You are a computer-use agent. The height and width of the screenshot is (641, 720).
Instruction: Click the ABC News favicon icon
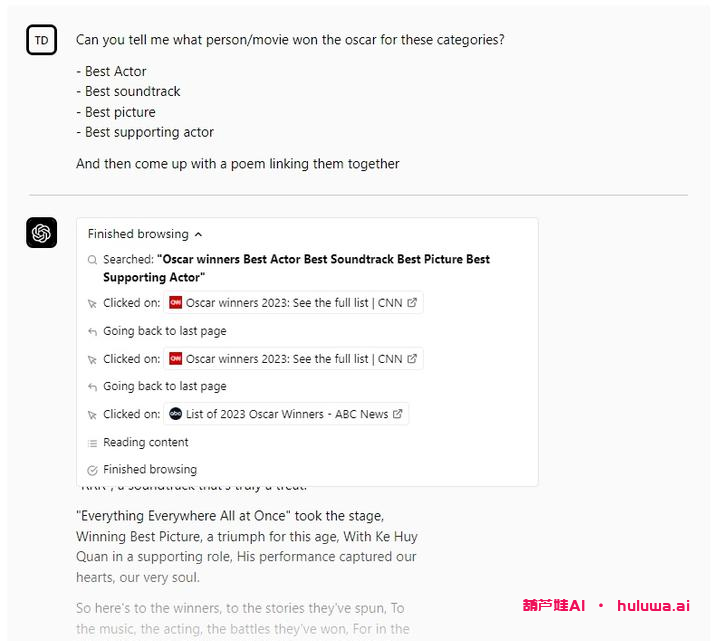tap(176, 414)
